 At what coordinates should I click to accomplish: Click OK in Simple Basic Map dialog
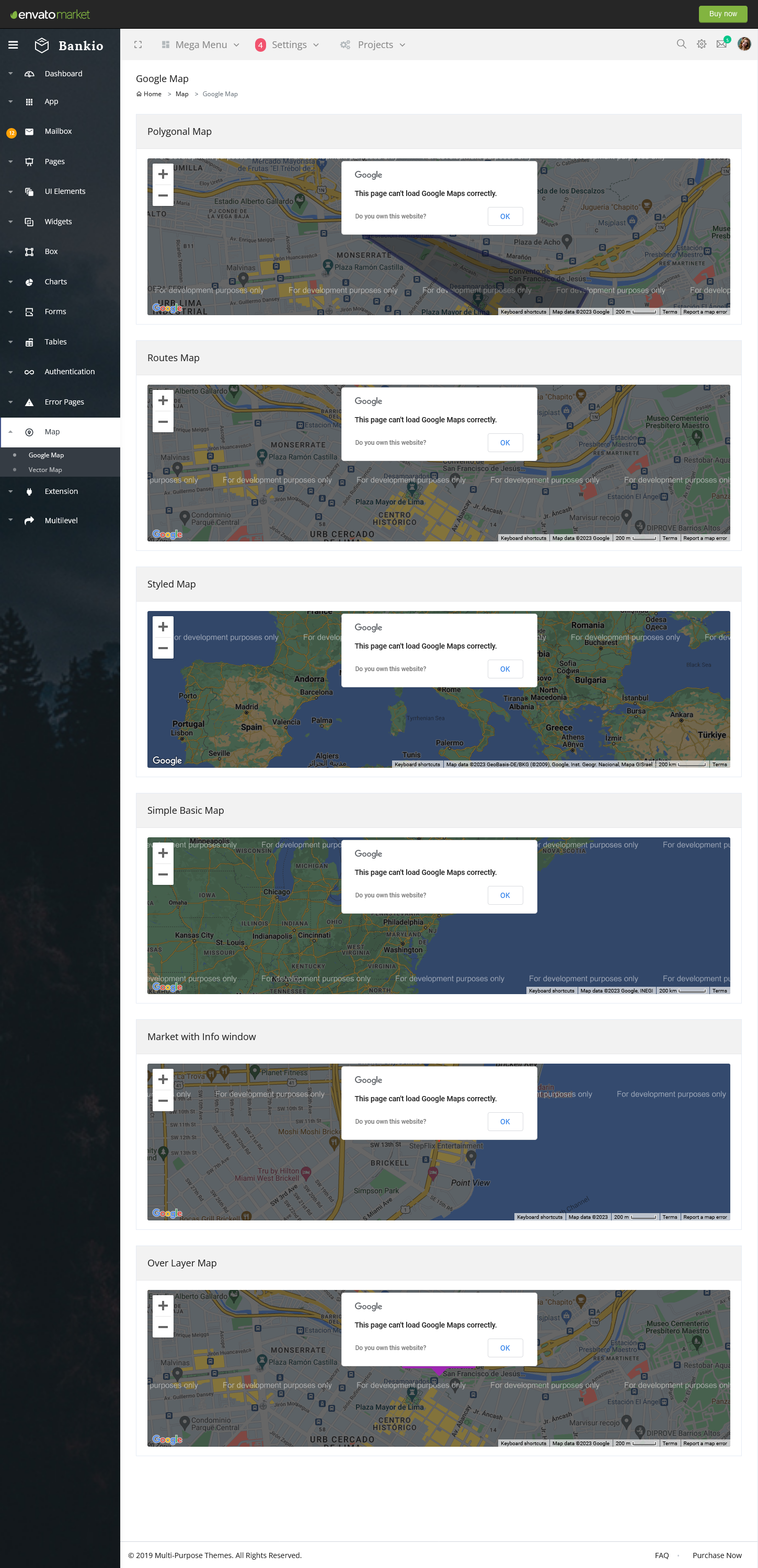(x=505, y=895)
